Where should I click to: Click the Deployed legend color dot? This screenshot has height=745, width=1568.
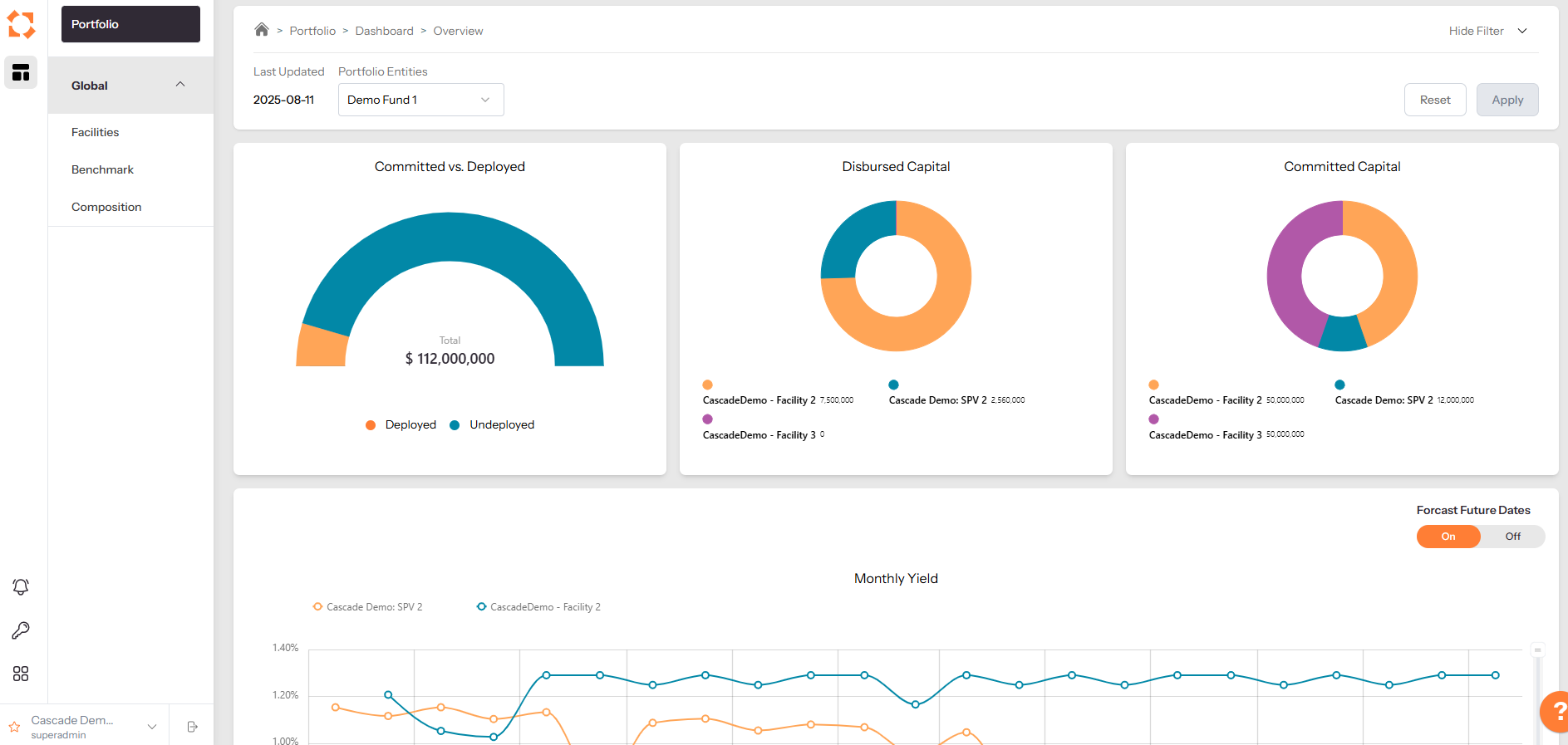pyautogui.click(x=371, y=425)
